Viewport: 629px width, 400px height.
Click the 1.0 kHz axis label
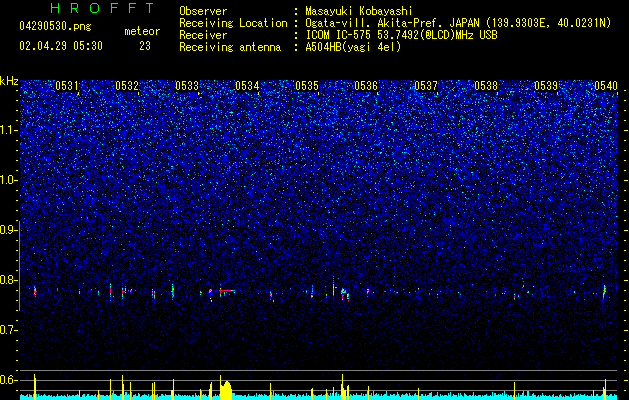click(x=8, y=180)
